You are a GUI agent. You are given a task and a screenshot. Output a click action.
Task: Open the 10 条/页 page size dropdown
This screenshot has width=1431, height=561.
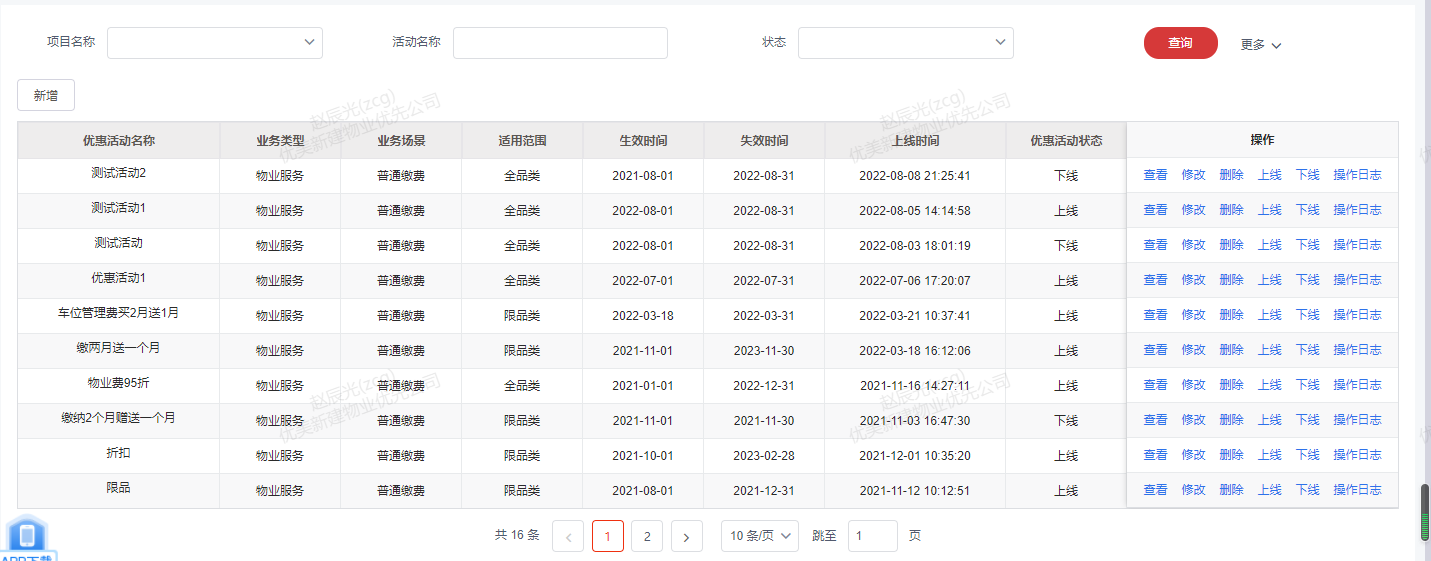click(760, 536)
